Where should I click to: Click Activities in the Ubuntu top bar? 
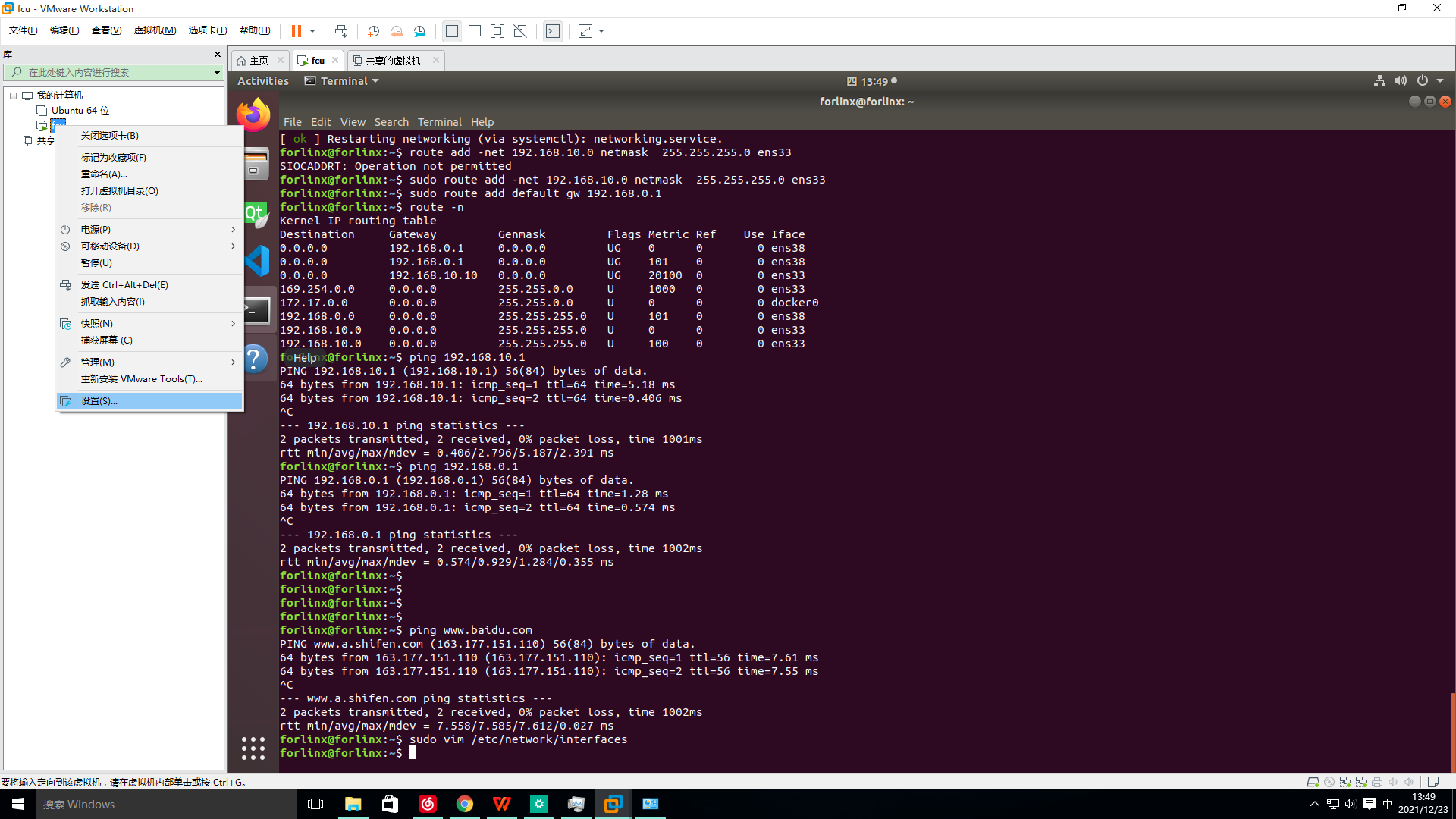[x=263, y=81]
